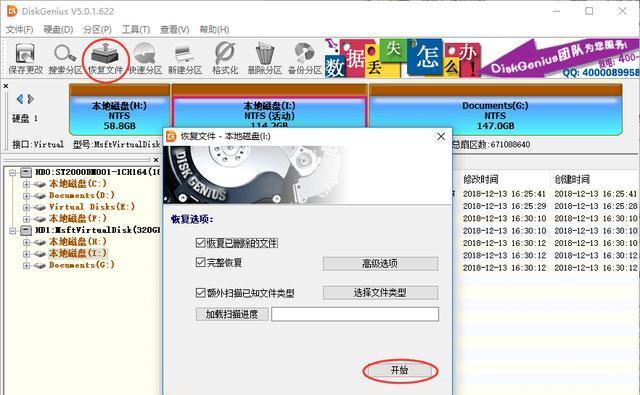The width and height of the screenshot is (640, 395).
Task: Expand the Virtual Disks(E:) tree node
Action: pos(26,207)
